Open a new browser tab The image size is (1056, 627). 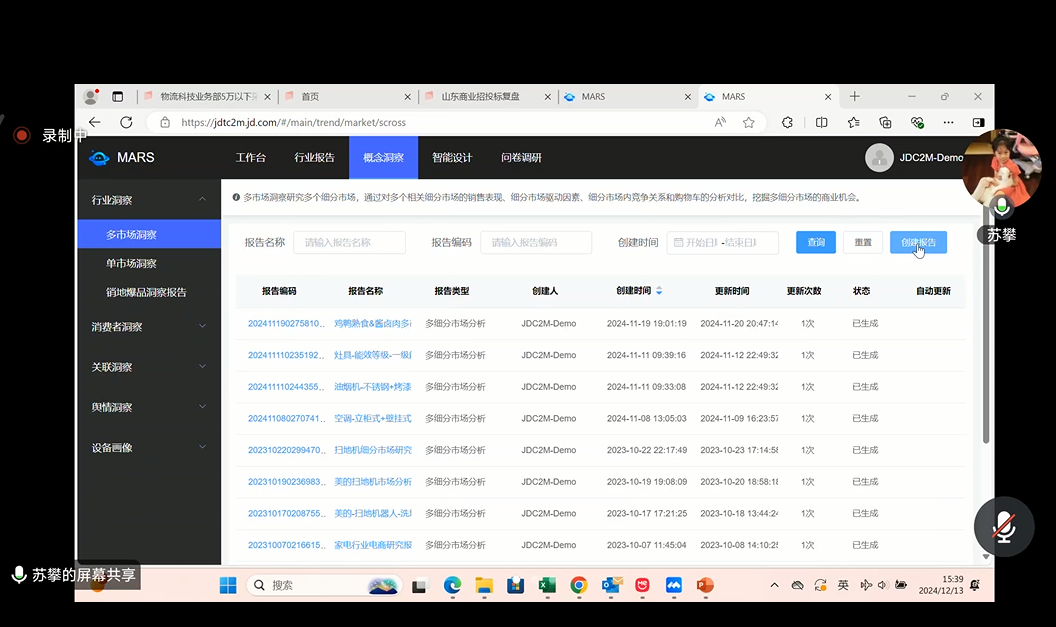pos(854,97)
